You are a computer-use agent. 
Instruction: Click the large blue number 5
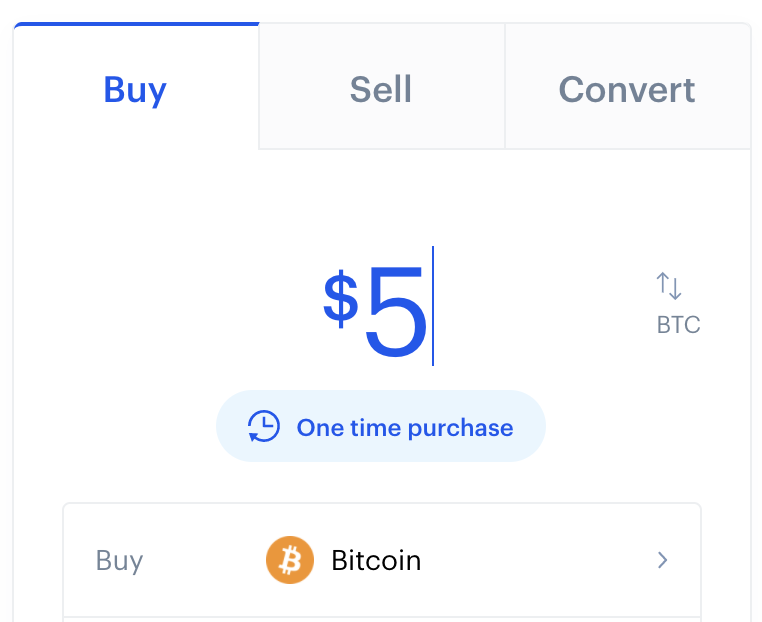click(x=396, y=311)
